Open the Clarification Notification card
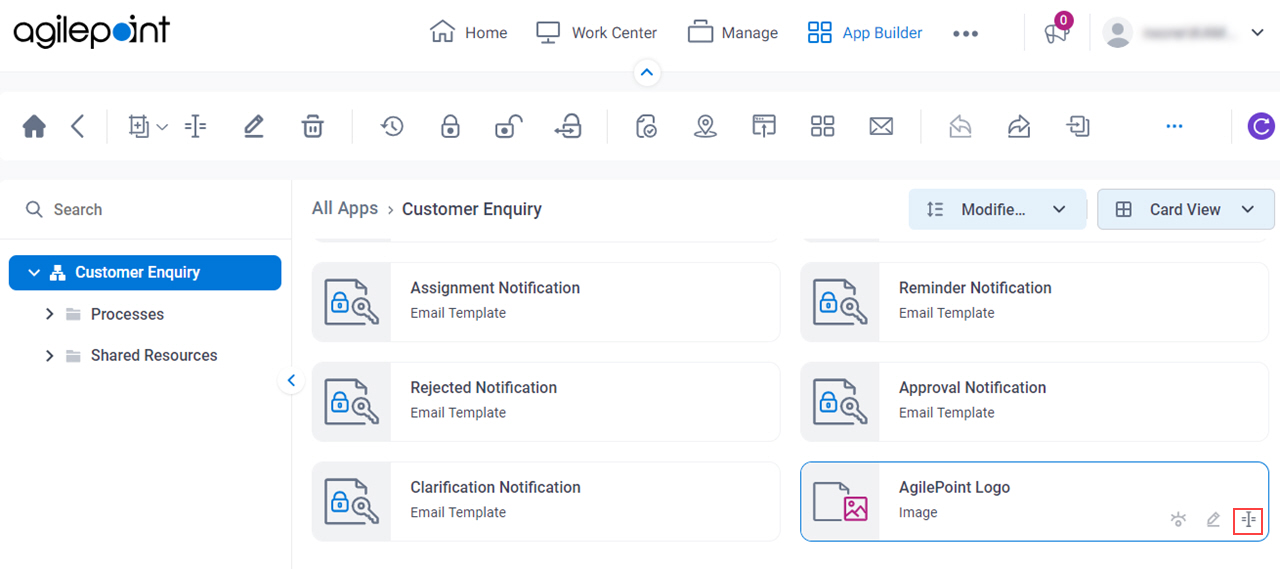1280x569 pixels. [546, 502]
